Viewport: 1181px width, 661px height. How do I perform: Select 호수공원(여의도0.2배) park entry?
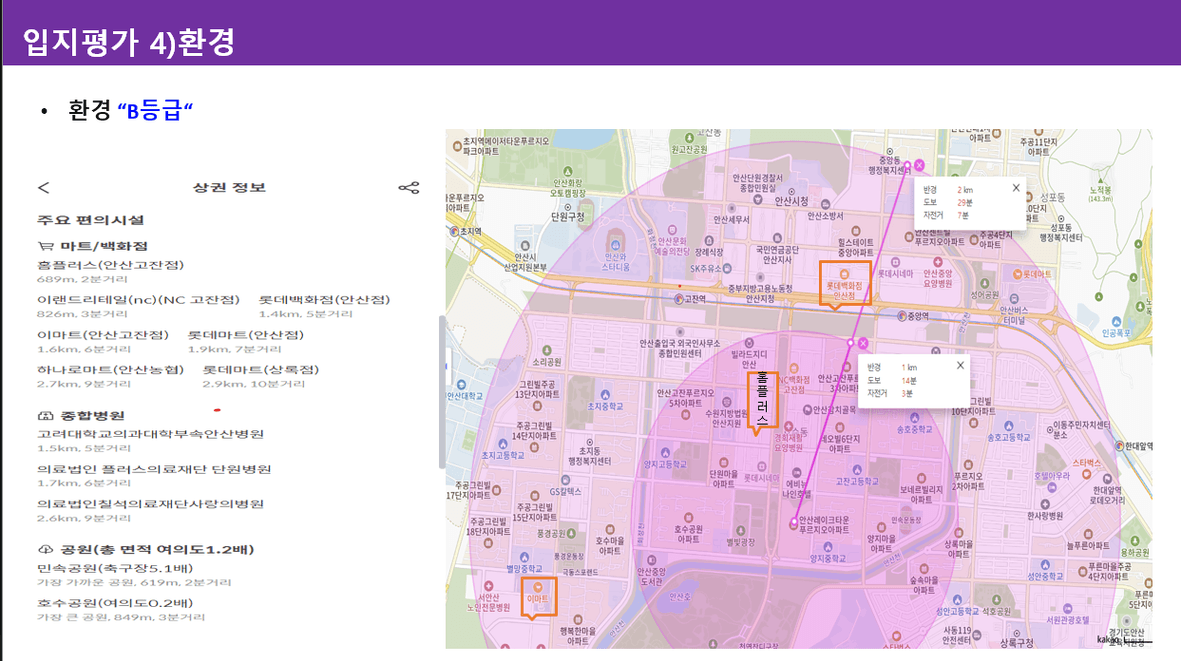coord(115,603)
